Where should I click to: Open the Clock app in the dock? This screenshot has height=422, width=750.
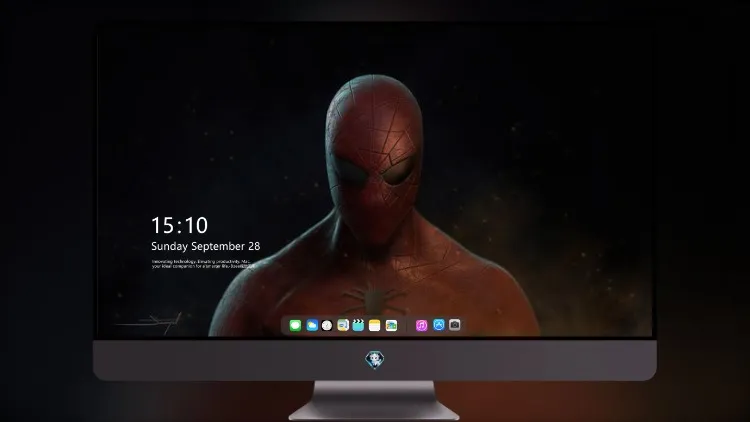tap(327, 325)
